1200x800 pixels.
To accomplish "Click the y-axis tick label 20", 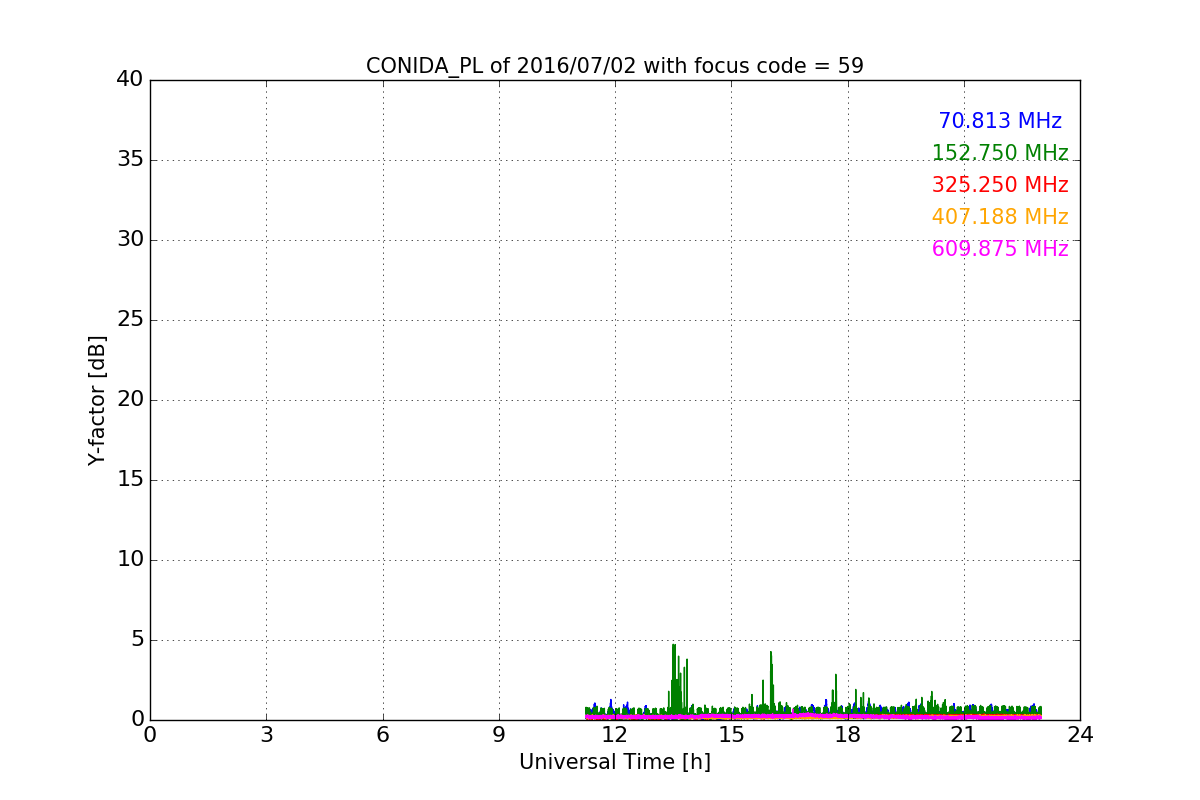I will tap(130, 399).
